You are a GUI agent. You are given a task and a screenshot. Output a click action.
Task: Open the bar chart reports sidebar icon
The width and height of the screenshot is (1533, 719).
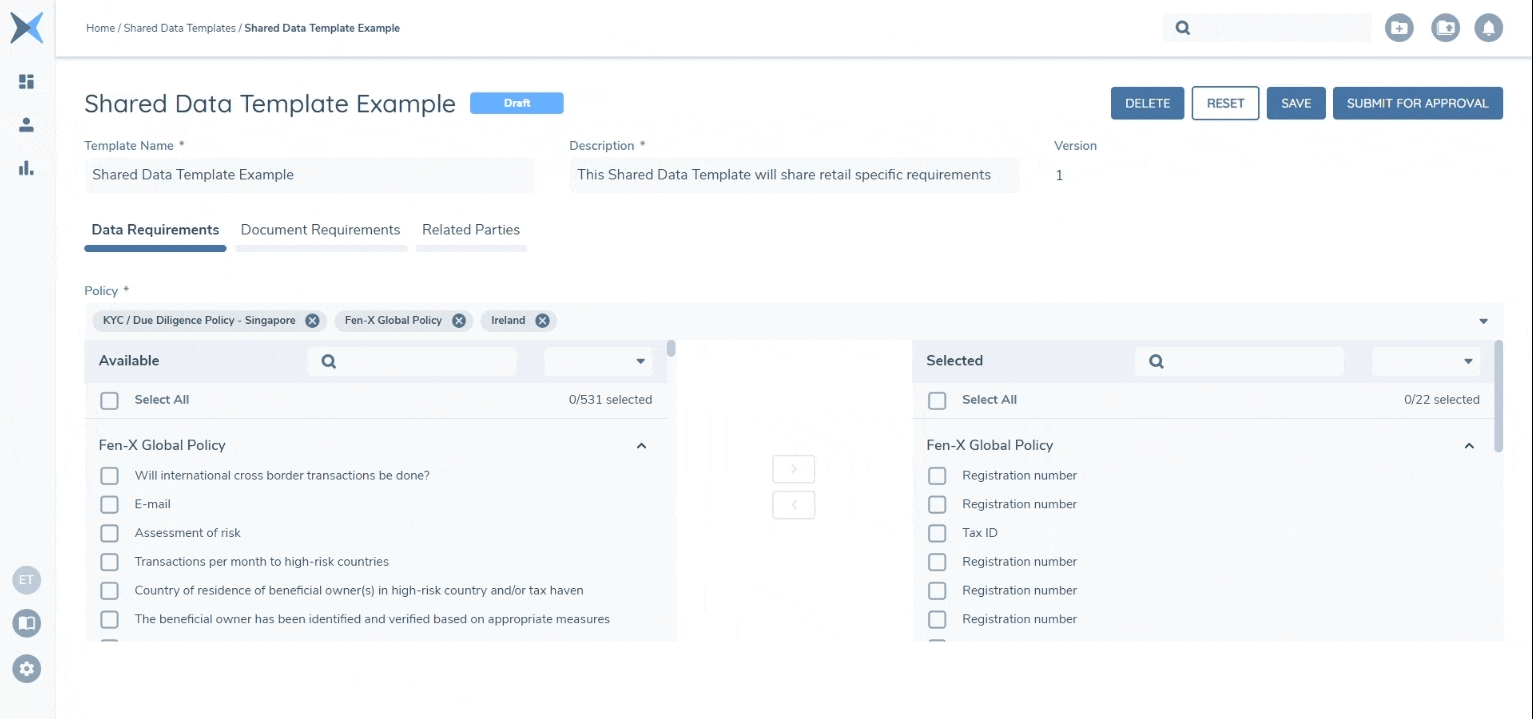(27, 168)
